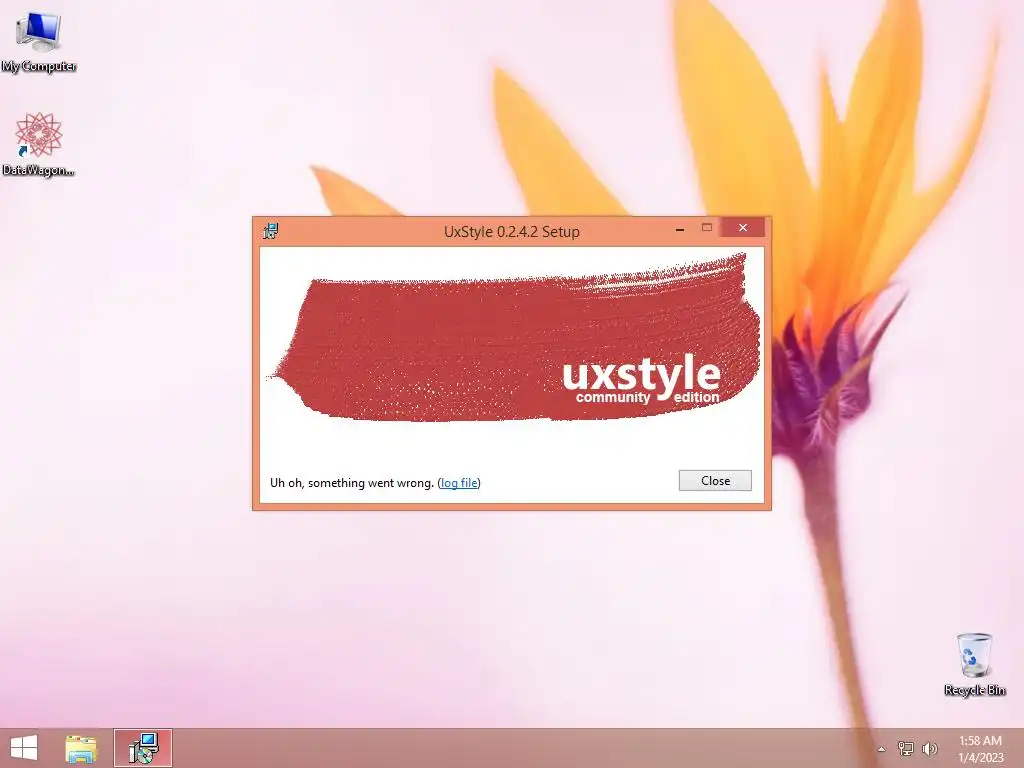Open File Explorer from the taskbar
This screenshot has height=768, width=1024.
point(81,748)
